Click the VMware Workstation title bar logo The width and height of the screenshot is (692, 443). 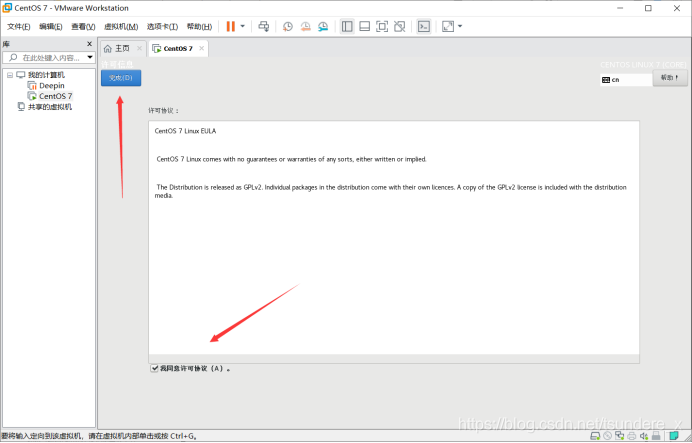click(x=7, y=8)
